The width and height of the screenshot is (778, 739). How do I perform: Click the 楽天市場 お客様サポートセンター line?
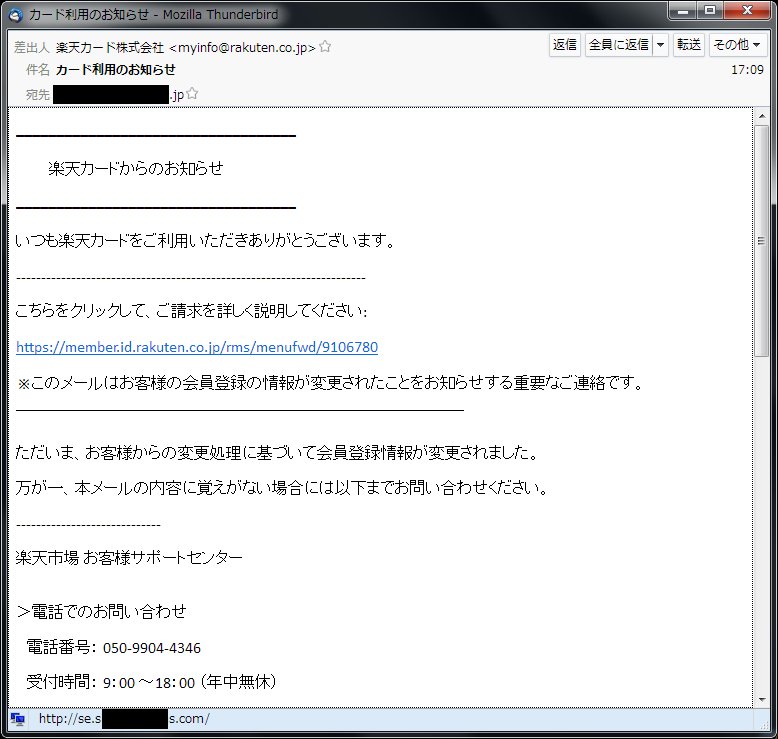tap(129, 558)
